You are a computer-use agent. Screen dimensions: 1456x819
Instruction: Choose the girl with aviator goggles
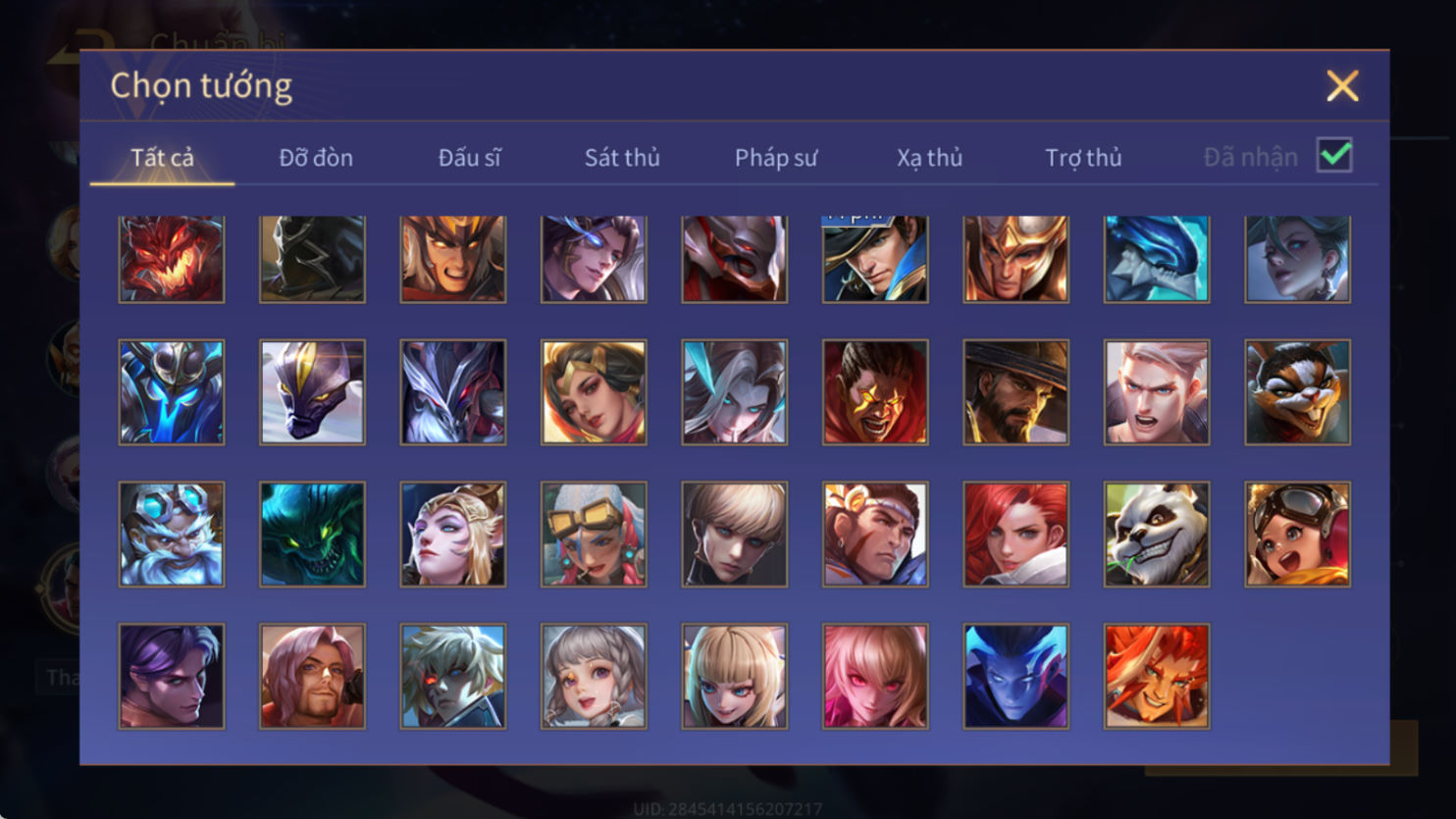pos(1297,535)
